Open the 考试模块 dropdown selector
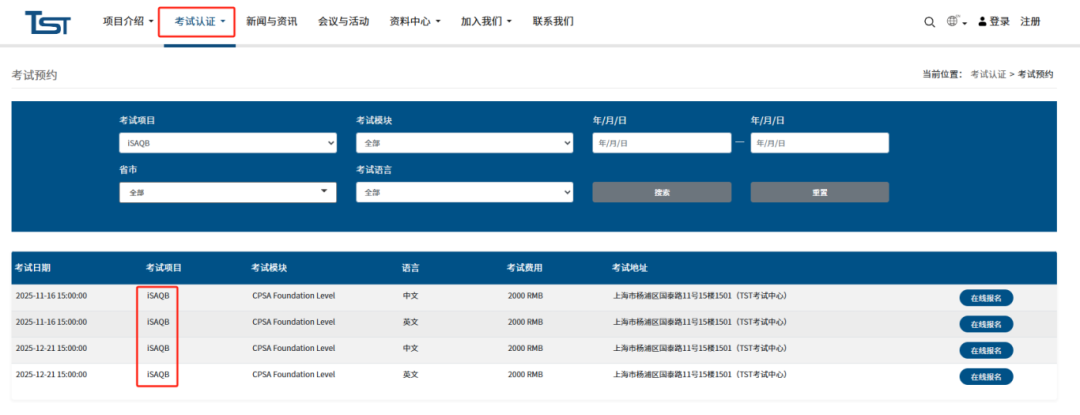The width and height of the screenshot is (1080, 415). tap(464, 143)
